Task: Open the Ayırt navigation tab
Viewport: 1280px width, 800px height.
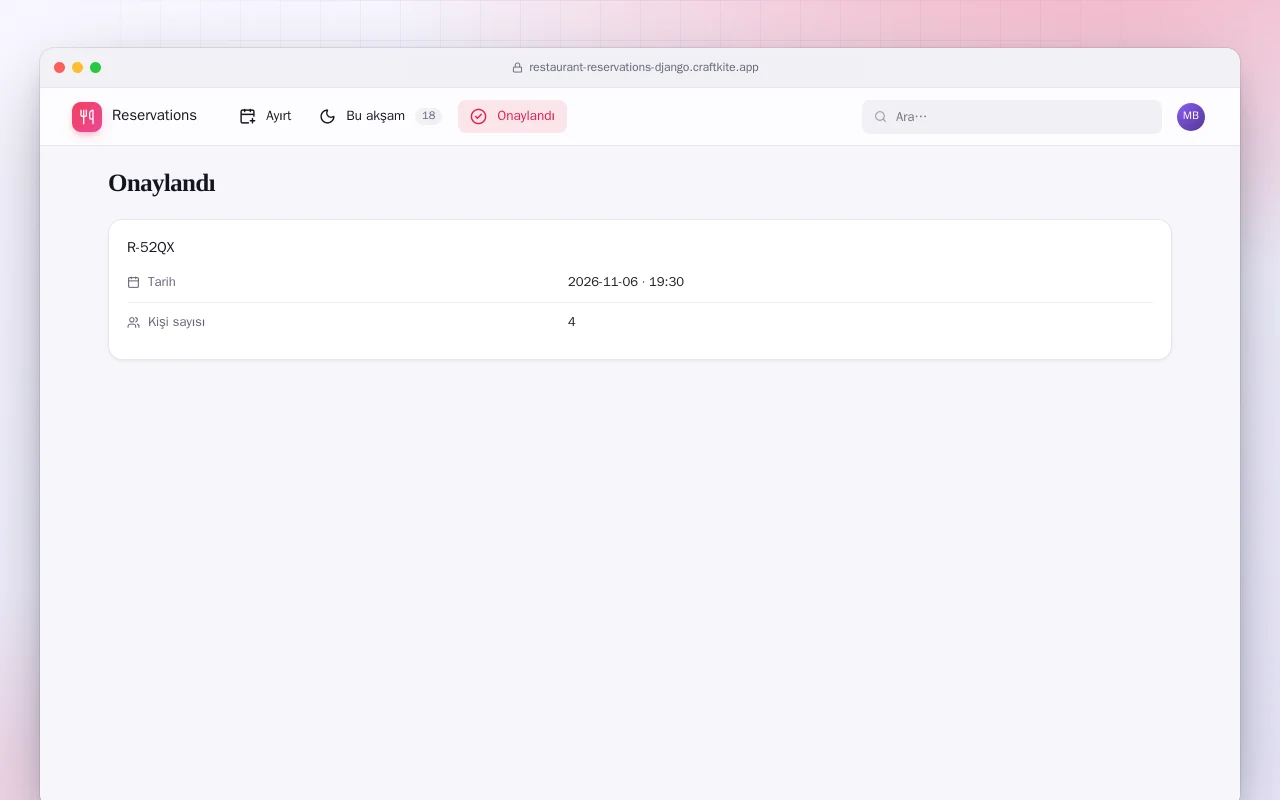Action: pos(266,116)
